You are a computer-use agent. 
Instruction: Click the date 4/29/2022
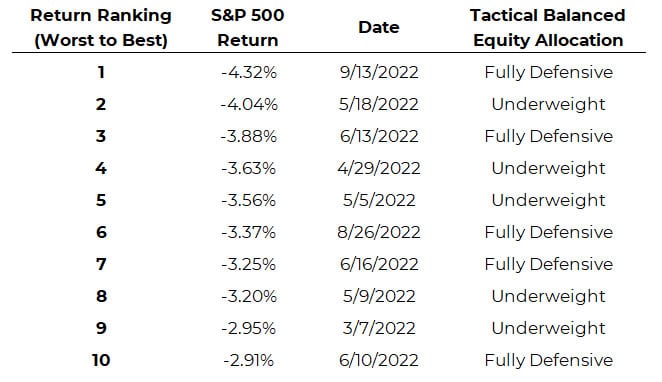tap(379, 168)
